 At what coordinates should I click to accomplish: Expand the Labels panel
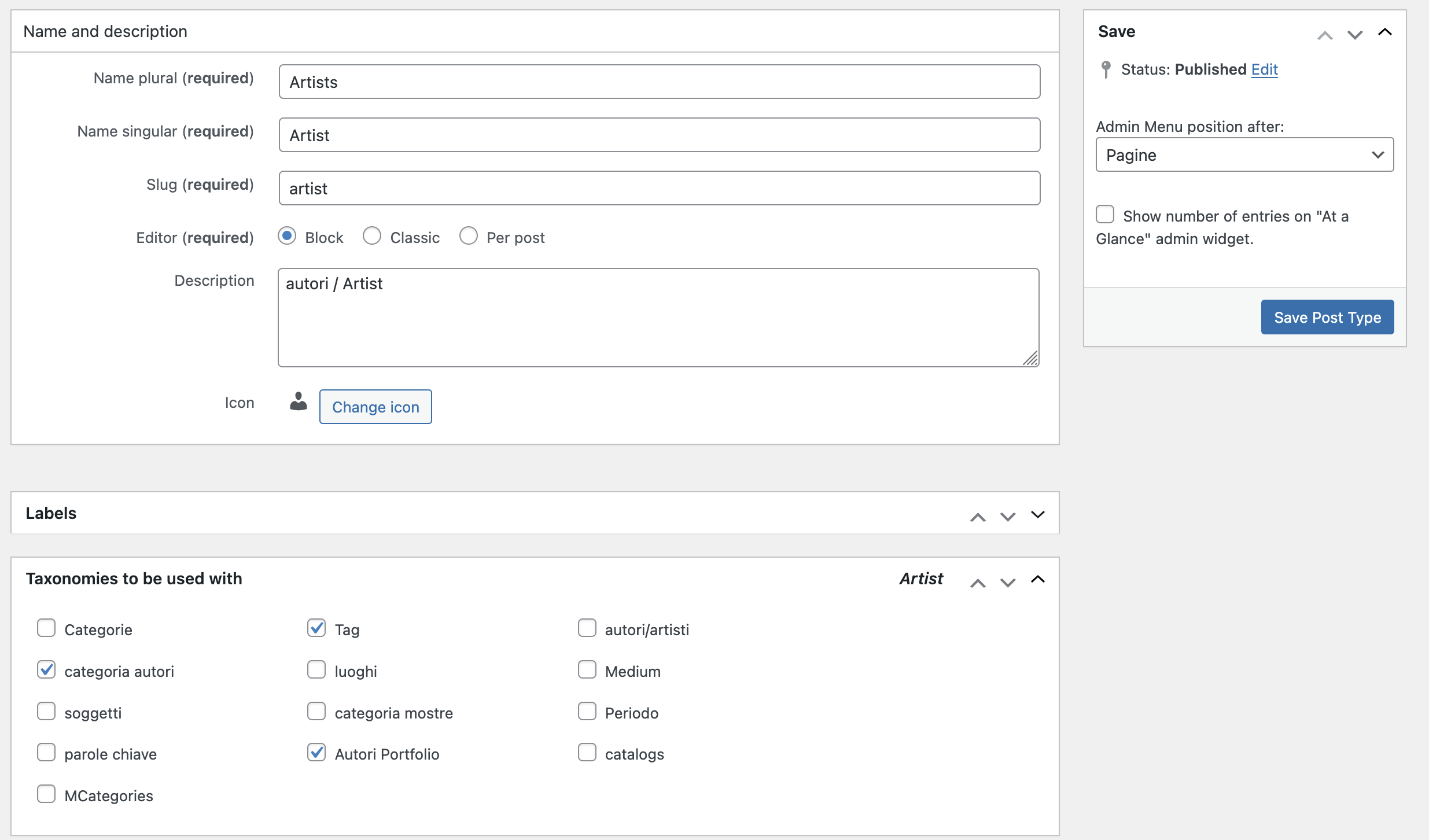[1038, 514]
